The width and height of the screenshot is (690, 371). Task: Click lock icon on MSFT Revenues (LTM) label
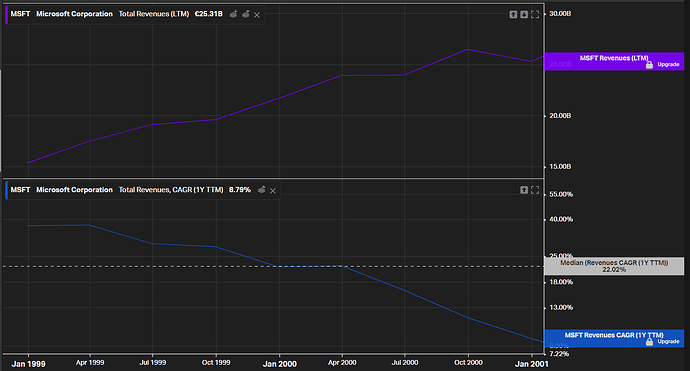(x=649, y=65)
